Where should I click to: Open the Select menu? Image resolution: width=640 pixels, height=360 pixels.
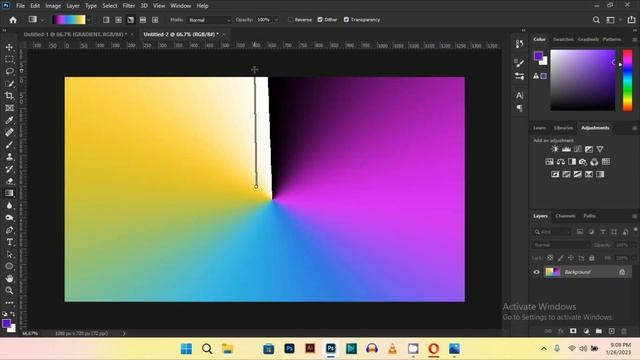(x=110, y=6)
